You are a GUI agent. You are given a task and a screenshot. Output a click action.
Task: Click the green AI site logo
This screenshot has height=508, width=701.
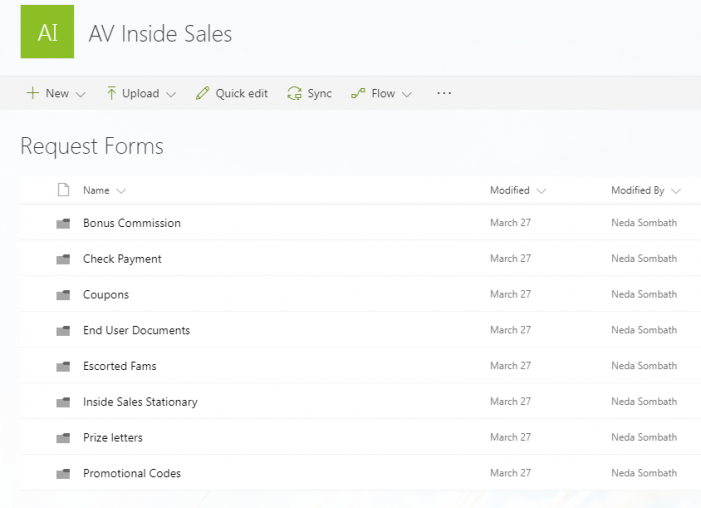[47, 32]
